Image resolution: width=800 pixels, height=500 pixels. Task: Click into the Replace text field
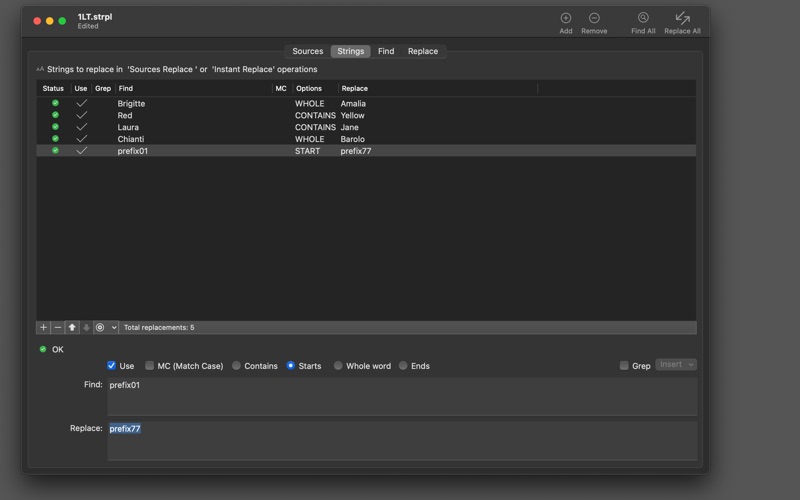pos(402,441)
